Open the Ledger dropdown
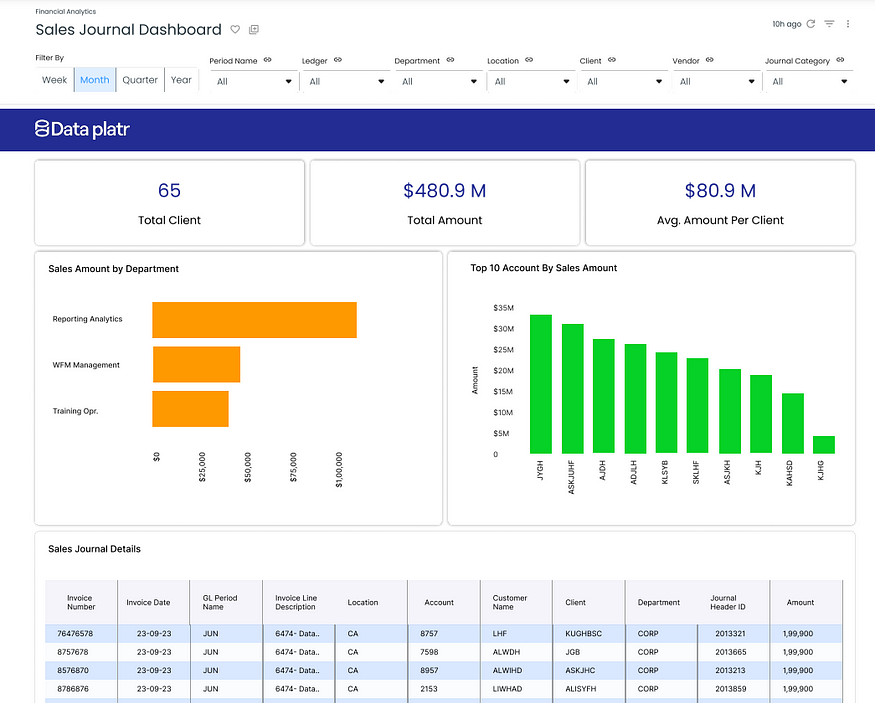875x703 pixels. click(x=347, y=81)
